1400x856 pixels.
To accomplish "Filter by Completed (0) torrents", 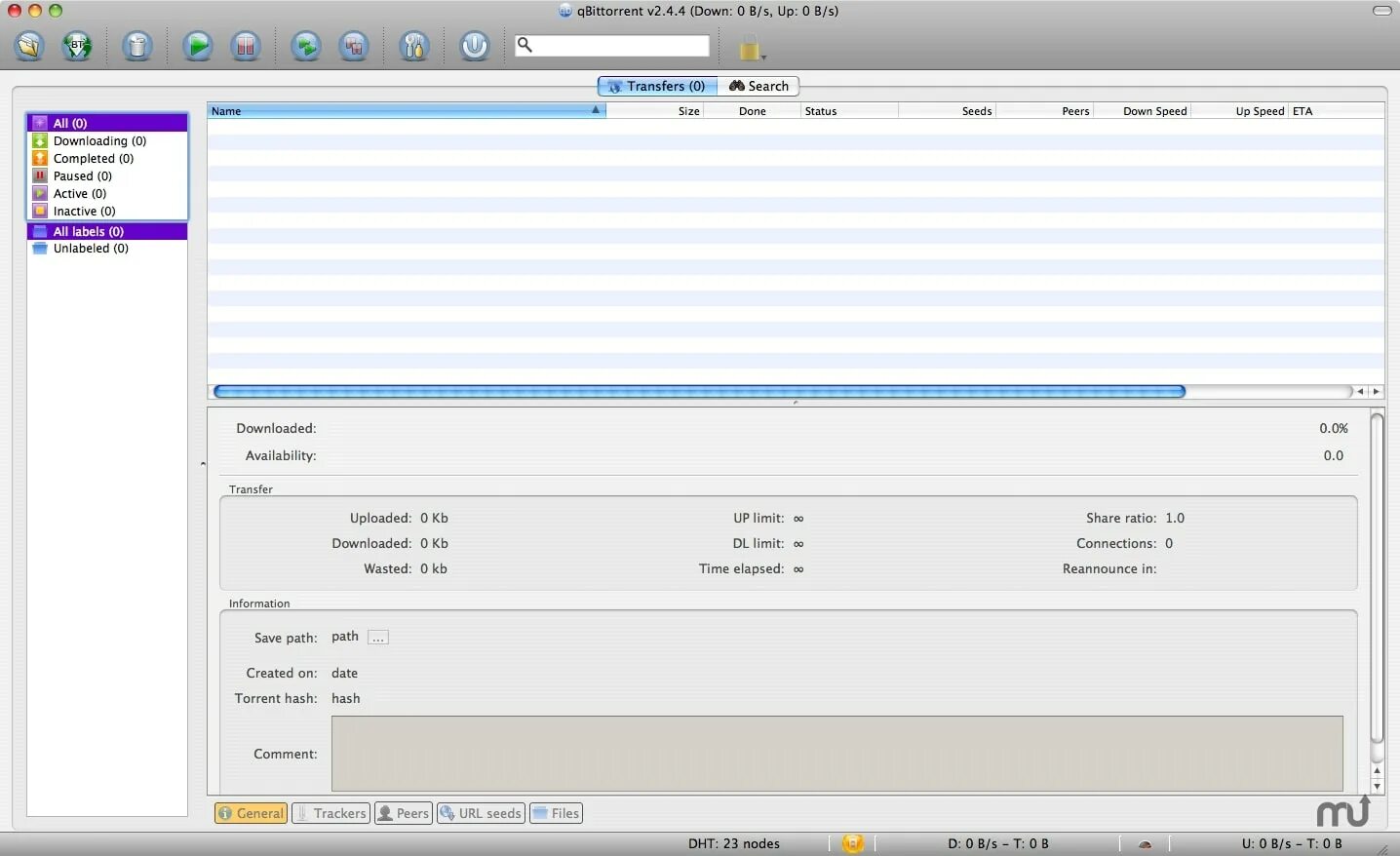I will (107, 158).
